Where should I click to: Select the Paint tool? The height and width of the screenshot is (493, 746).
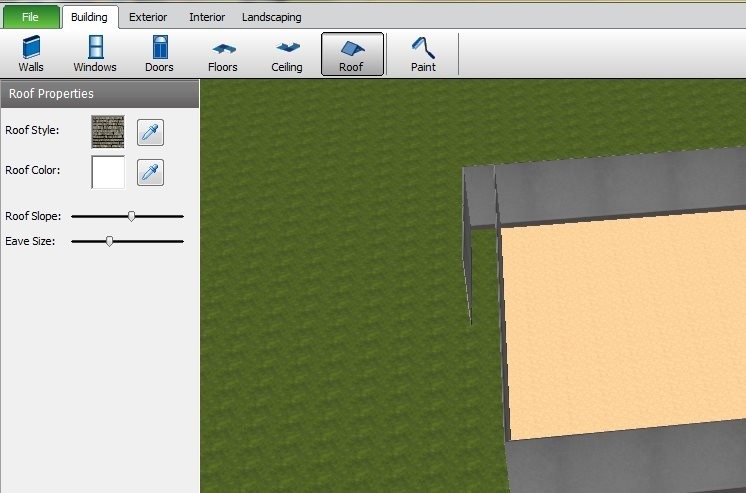pyautogui.click(x=423, y=54)
